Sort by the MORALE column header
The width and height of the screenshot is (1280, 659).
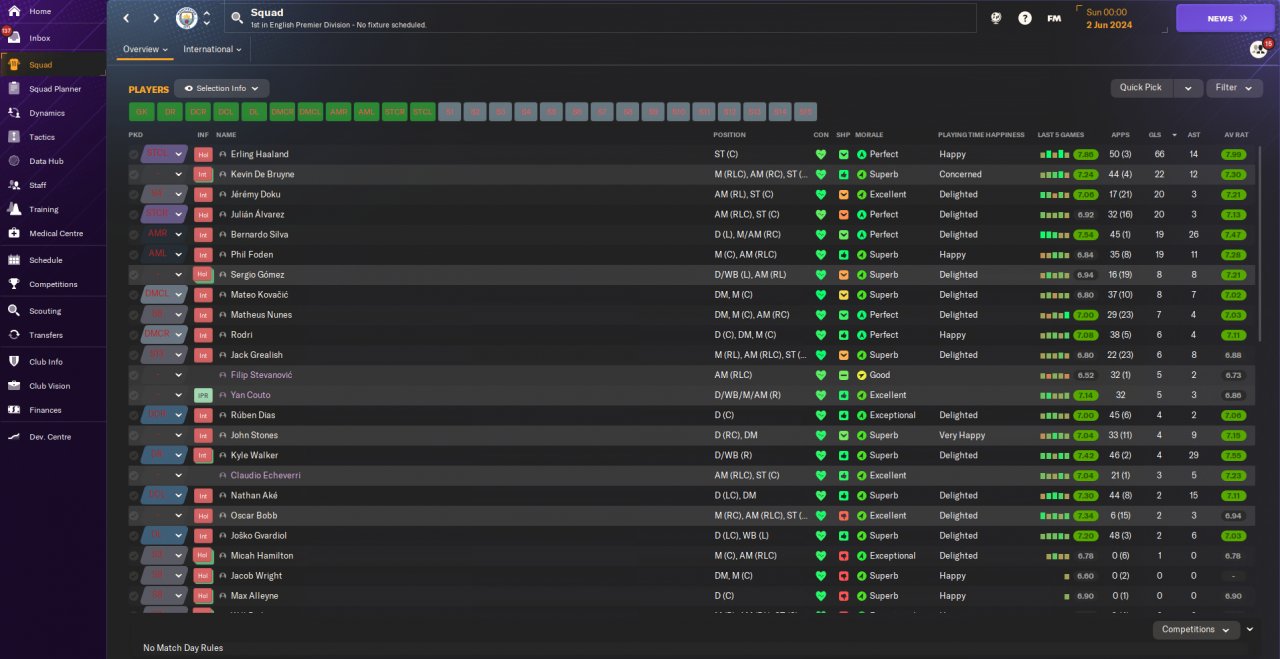(869, 135)
